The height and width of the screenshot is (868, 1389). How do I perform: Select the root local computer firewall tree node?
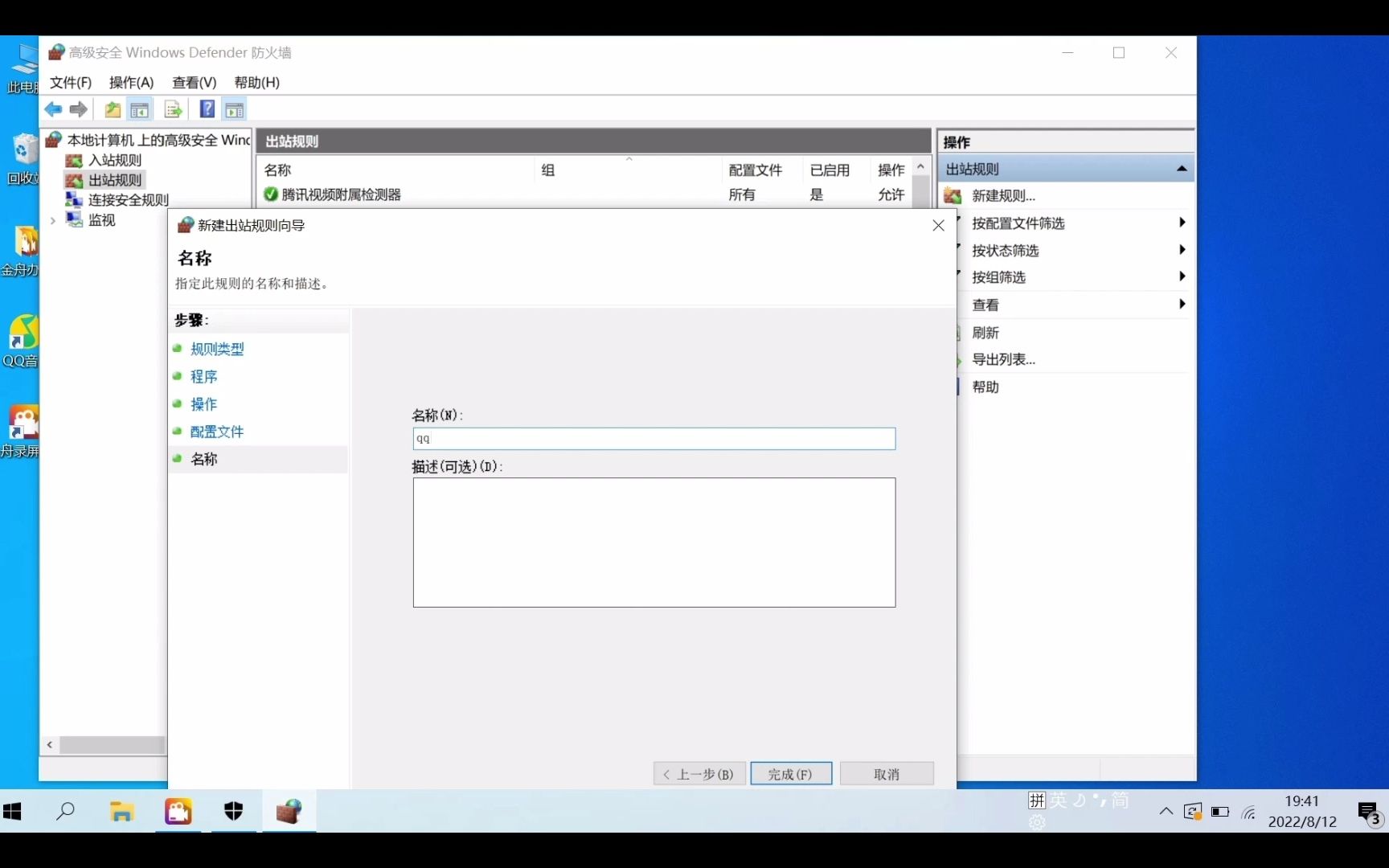pos(158,140)
